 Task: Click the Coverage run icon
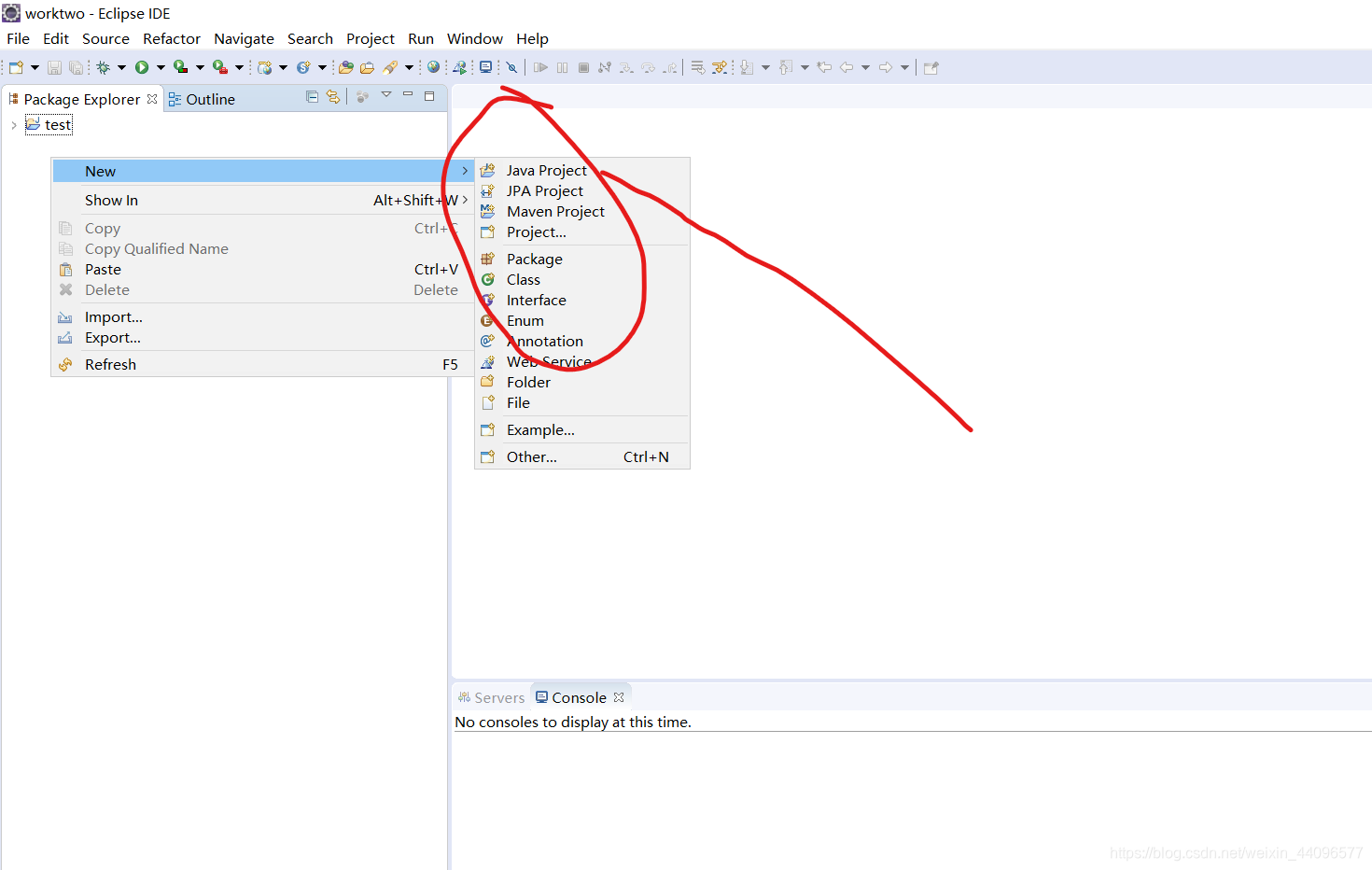click(x=180, y=67)
